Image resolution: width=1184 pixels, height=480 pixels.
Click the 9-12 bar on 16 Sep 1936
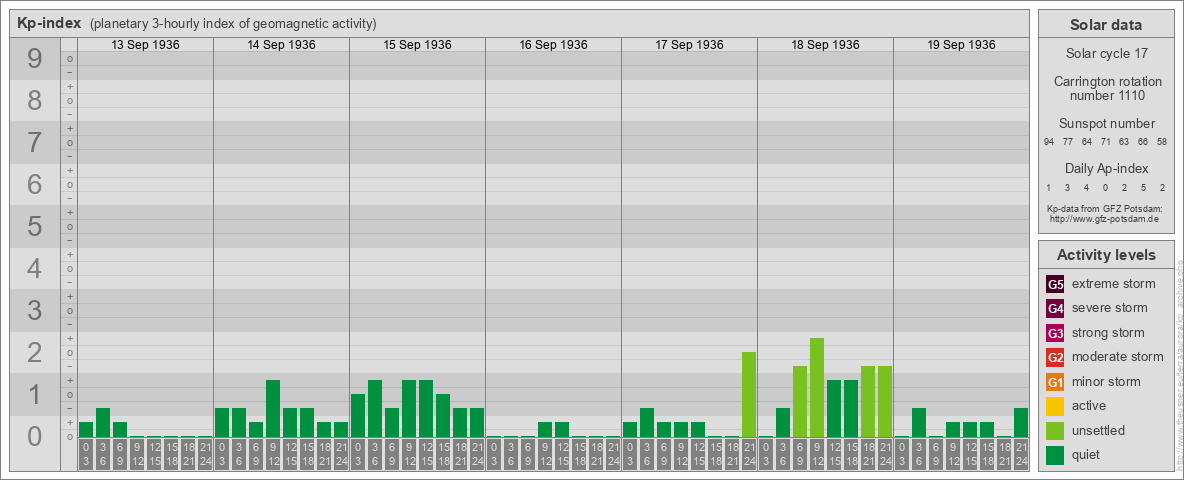point(544,430)
